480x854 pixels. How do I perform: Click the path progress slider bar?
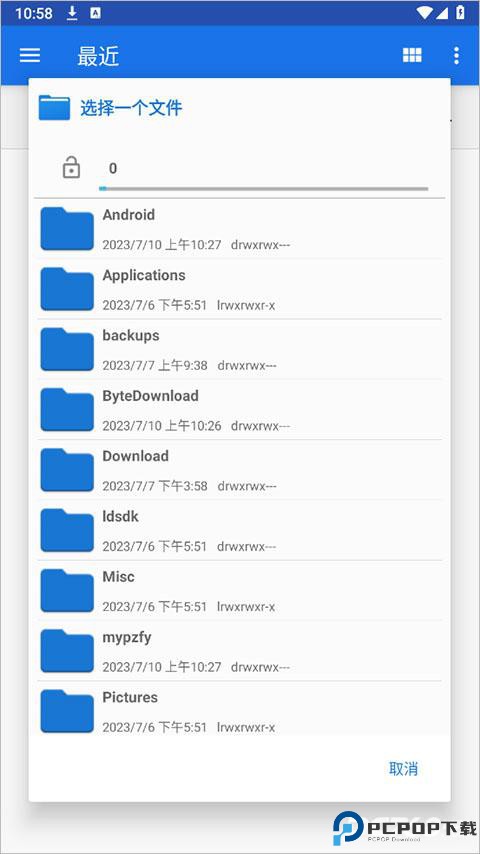264,189
